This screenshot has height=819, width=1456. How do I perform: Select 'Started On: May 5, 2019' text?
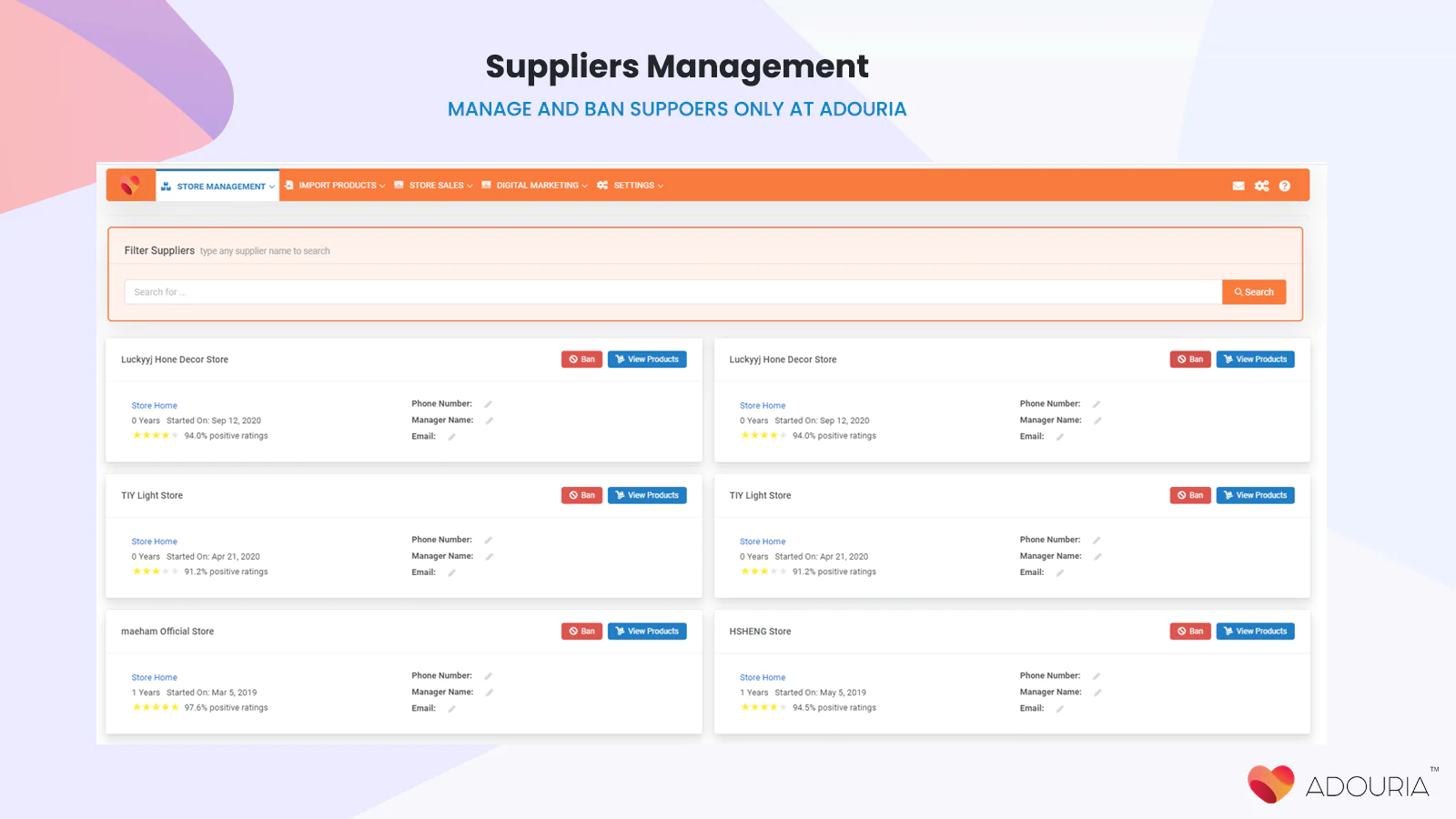[821, 693]
